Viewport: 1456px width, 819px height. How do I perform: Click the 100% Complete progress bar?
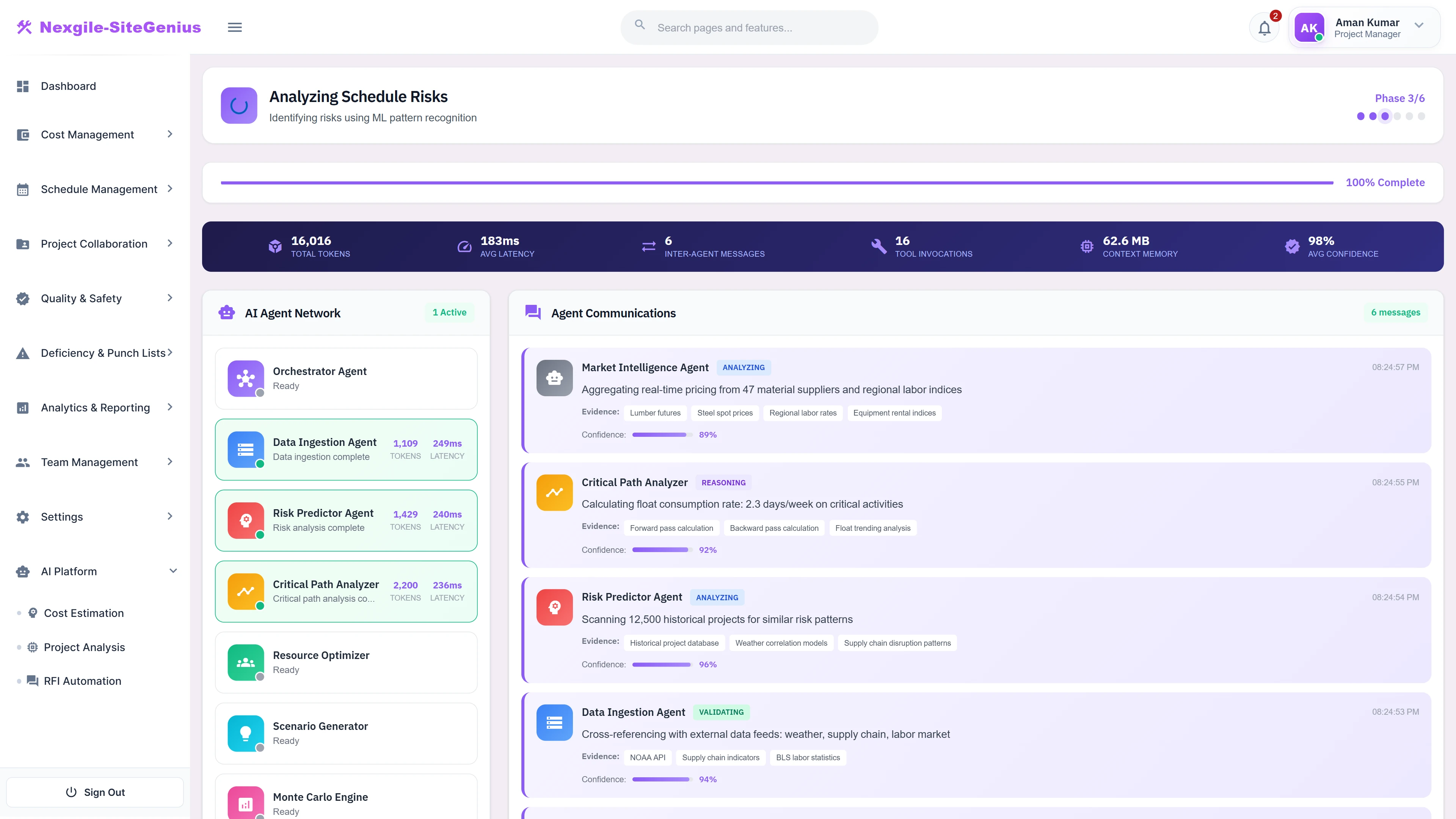[777, 182]
